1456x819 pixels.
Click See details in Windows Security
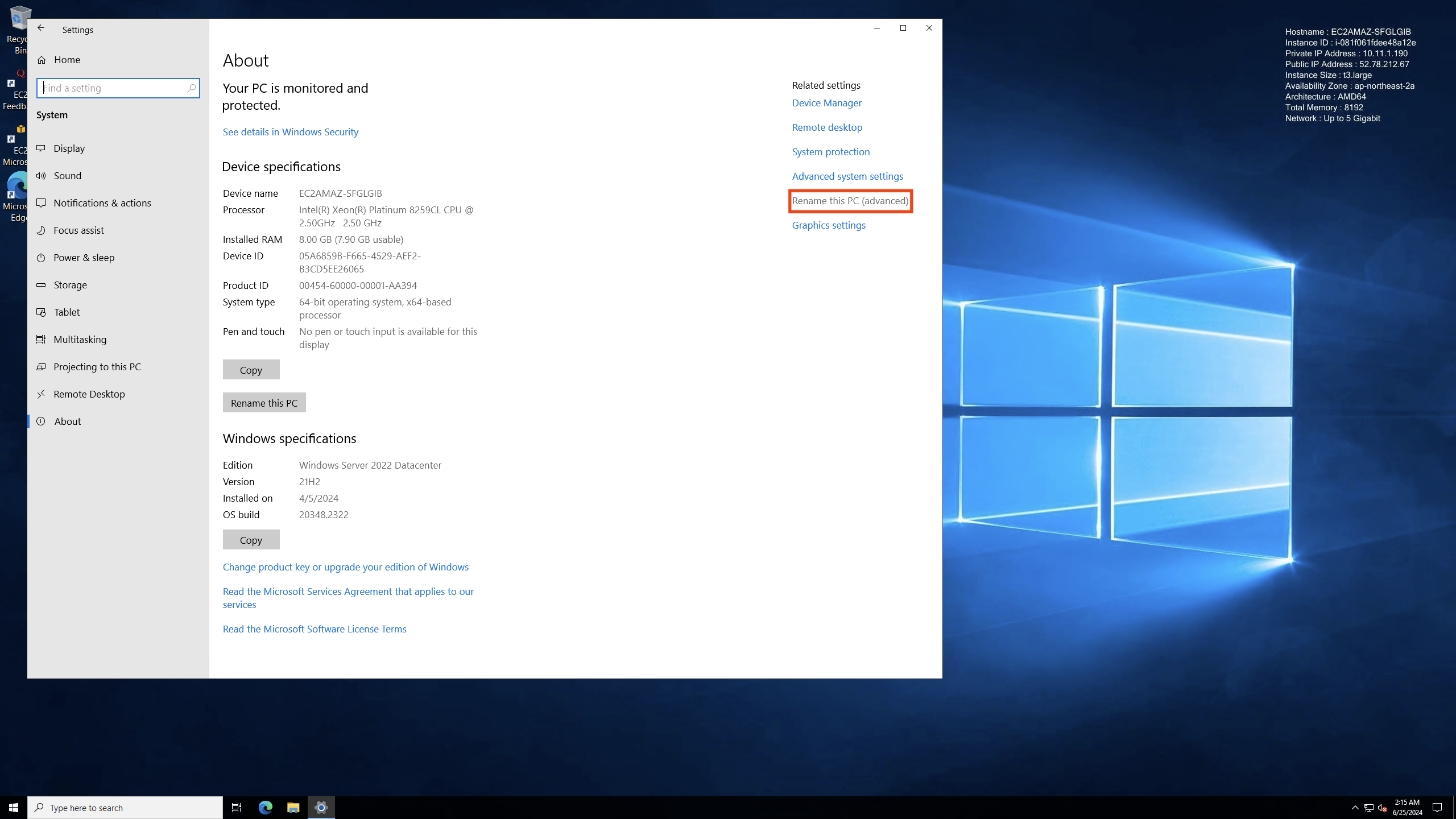pos(290,132)
